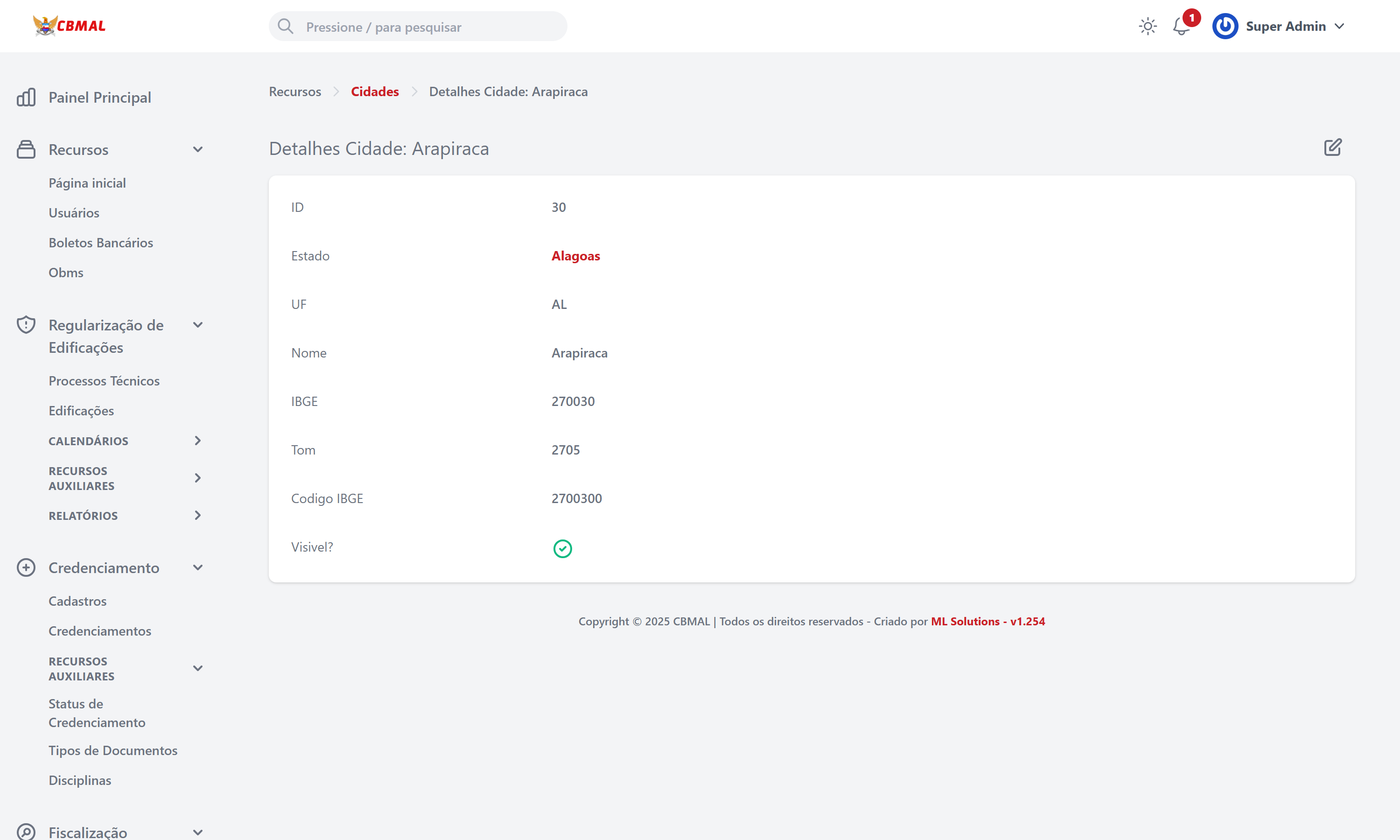Expand the RELATÓRIOS submenu
The width and height of the screenshot is (1400, 840).
click(197, 516)
